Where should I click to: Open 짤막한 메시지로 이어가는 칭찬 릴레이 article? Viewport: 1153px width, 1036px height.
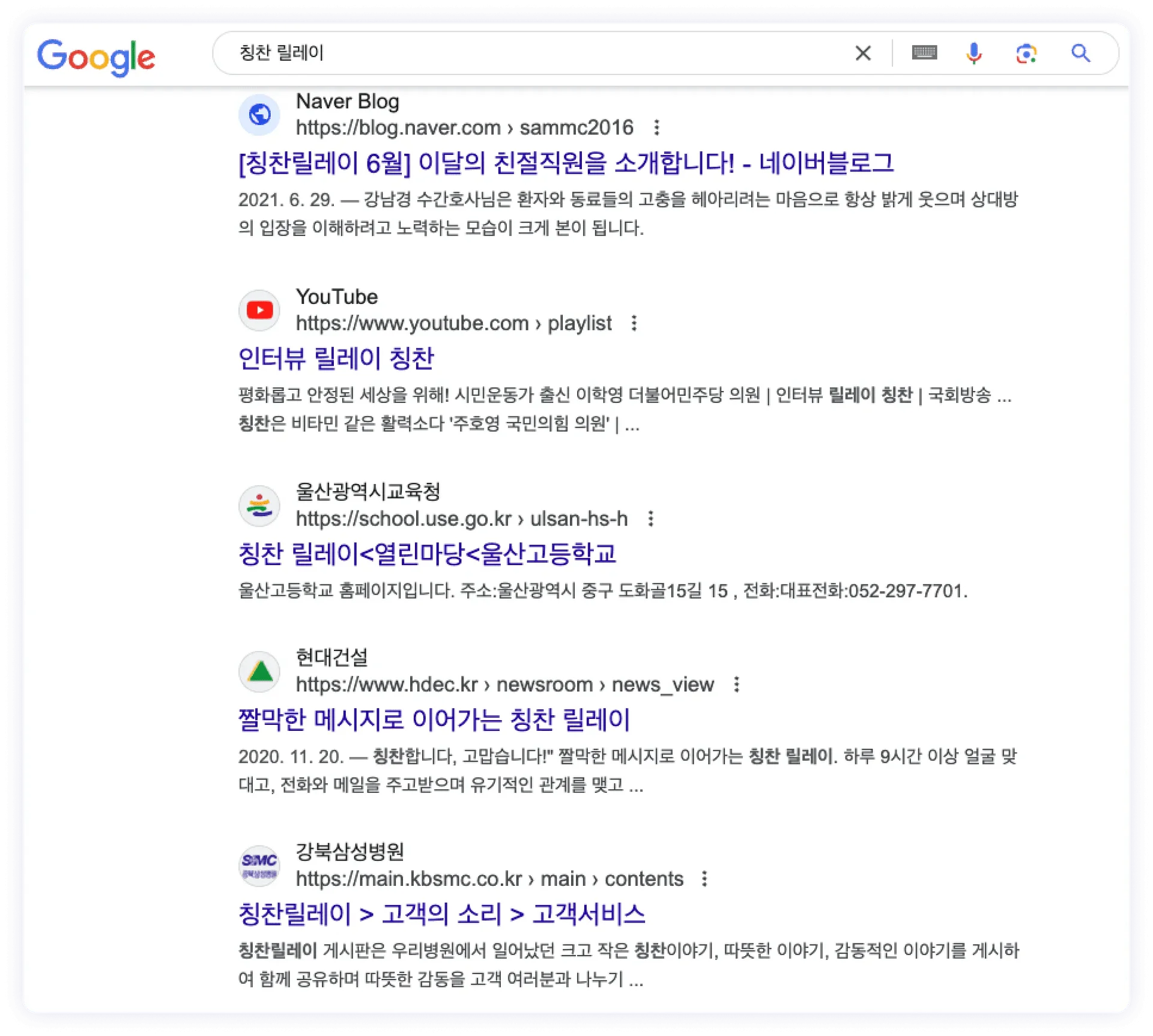pyautogui.click(x=434, y=719)
